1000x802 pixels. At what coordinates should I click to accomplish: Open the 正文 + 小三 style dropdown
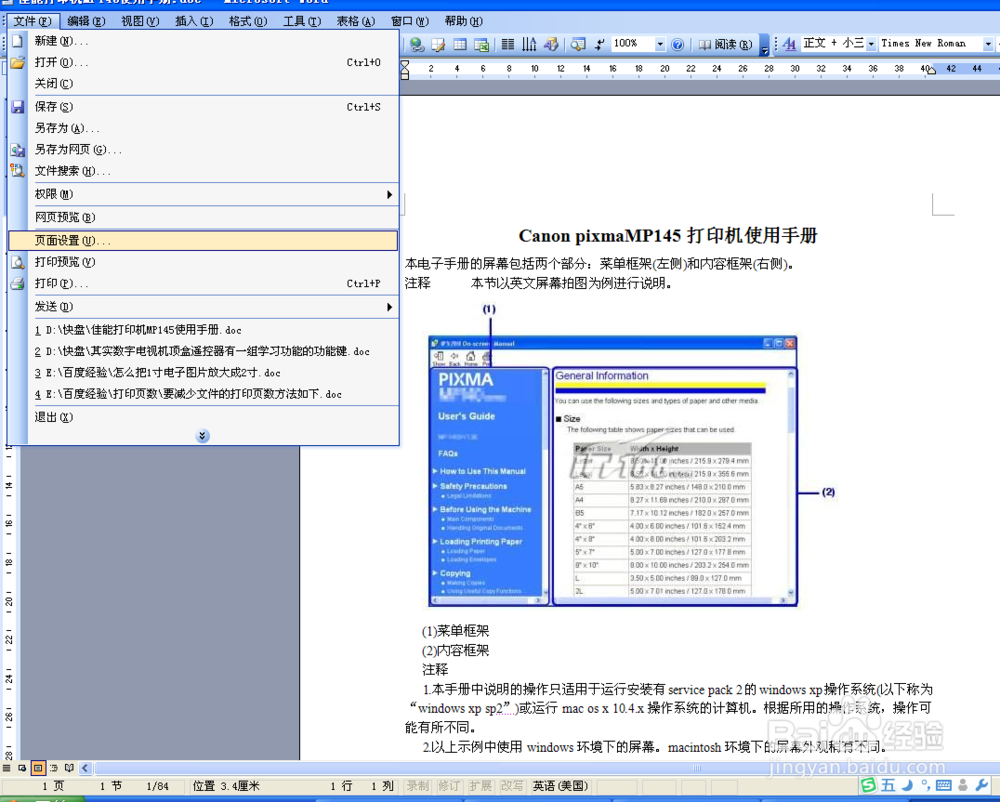click(871, 43)
